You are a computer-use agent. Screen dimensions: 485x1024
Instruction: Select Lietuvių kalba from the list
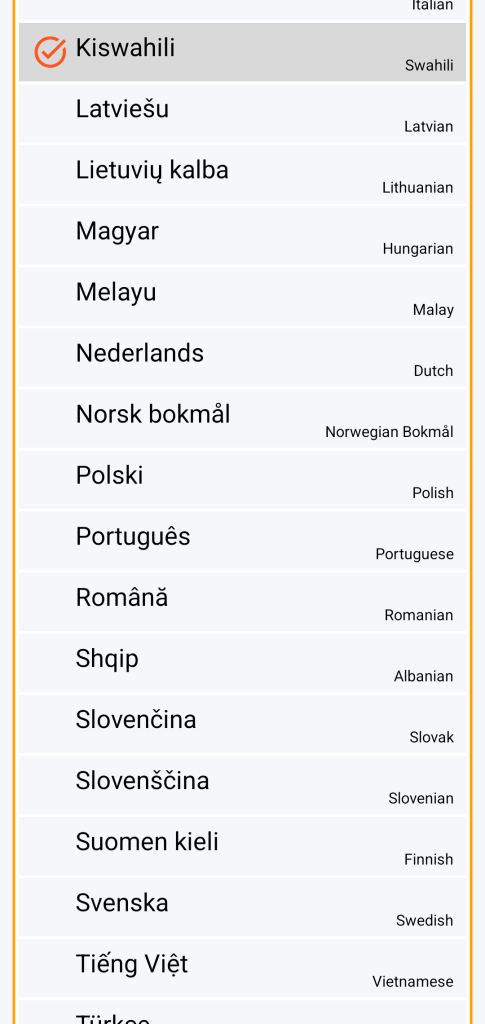click(x=242, y=174)
